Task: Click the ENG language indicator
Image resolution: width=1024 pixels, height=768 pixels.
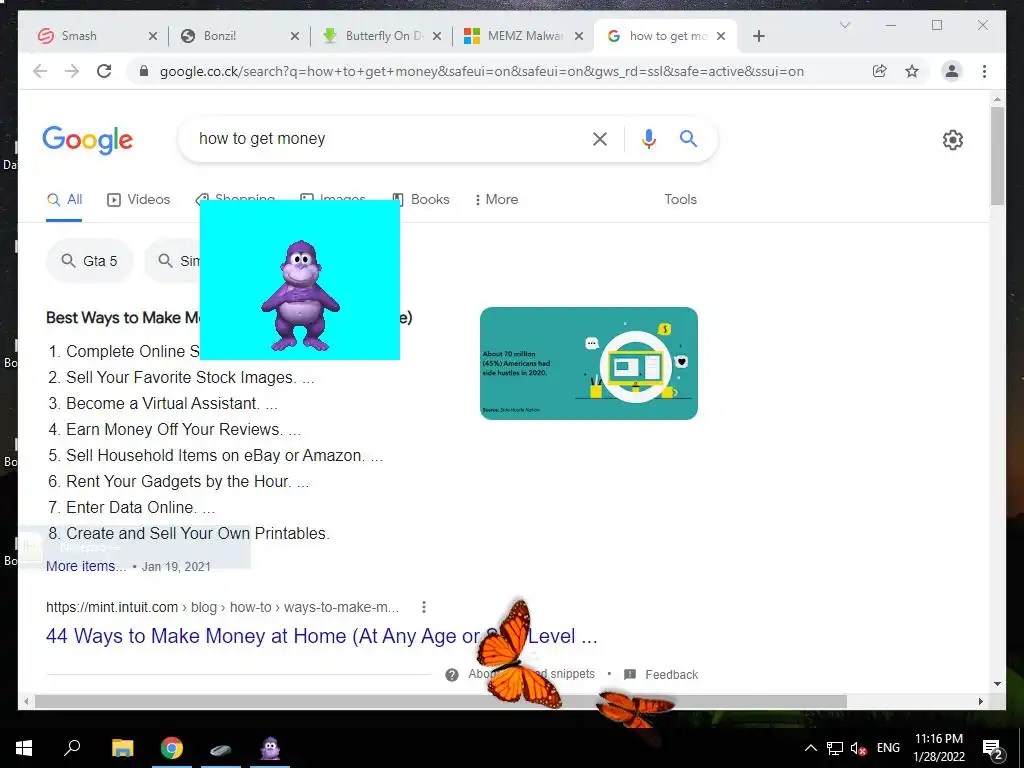Action: tap(888, 748)
